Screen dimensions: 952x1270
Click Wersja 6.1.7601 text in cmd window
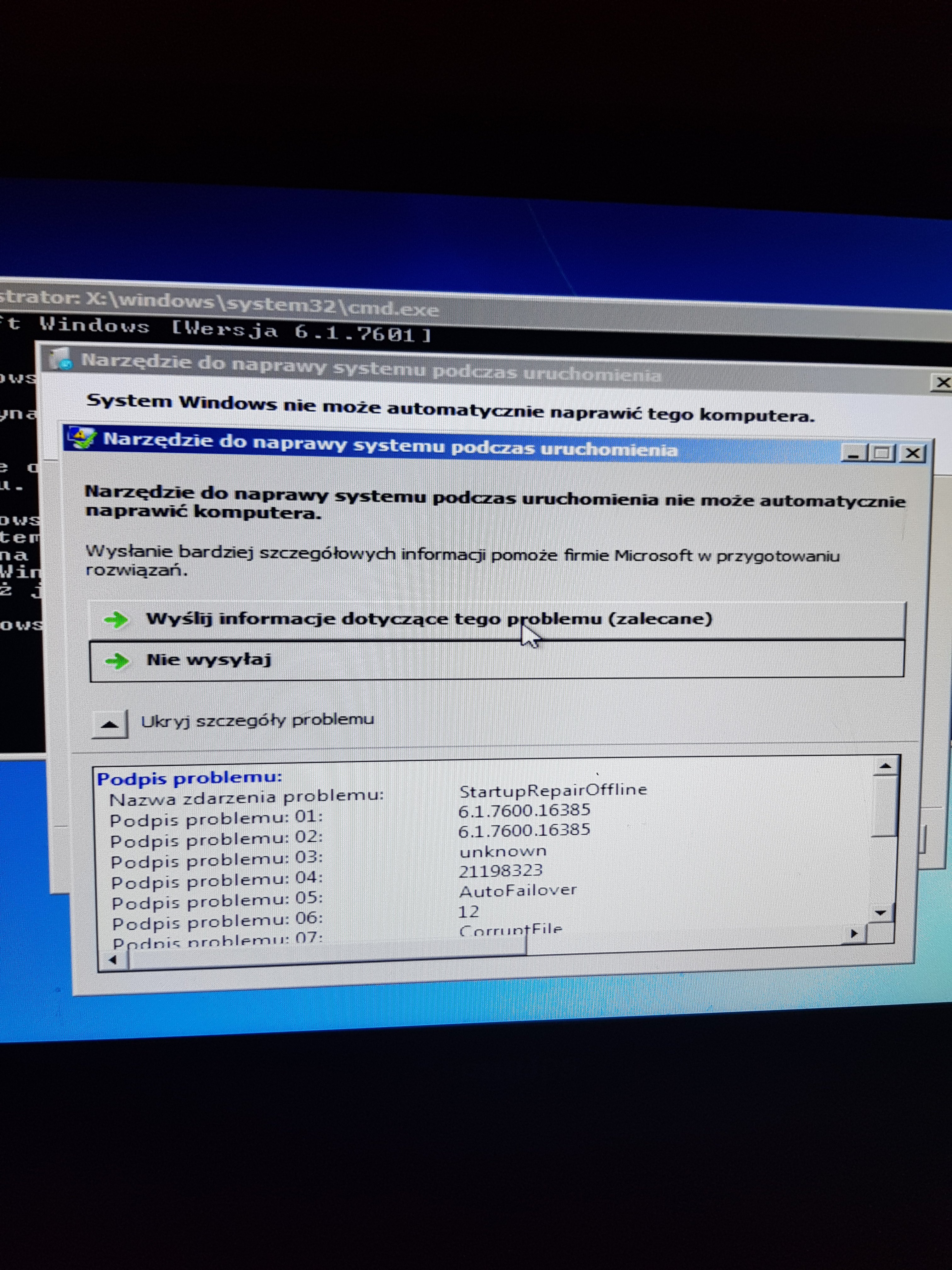[x=303, y=331]
